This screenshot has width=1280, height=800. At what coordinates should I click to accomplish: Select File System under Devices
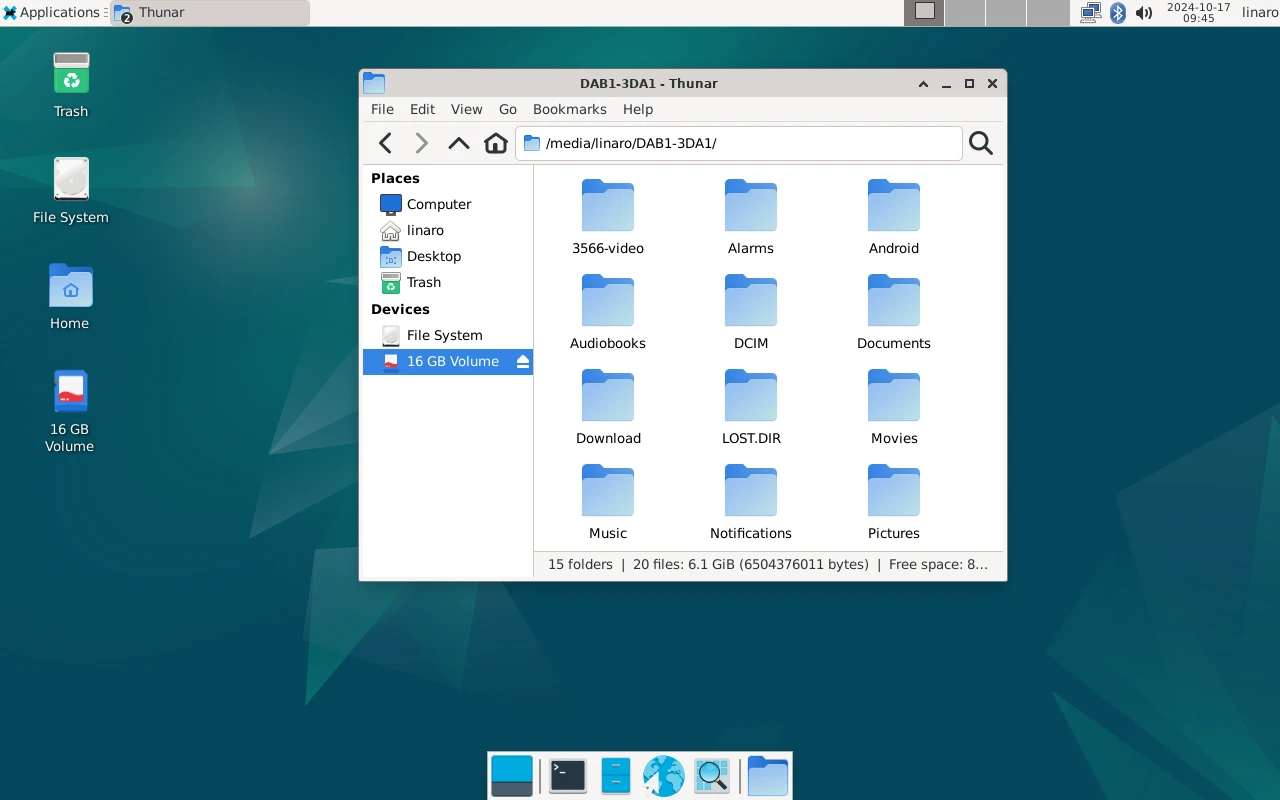pos(448,335)
